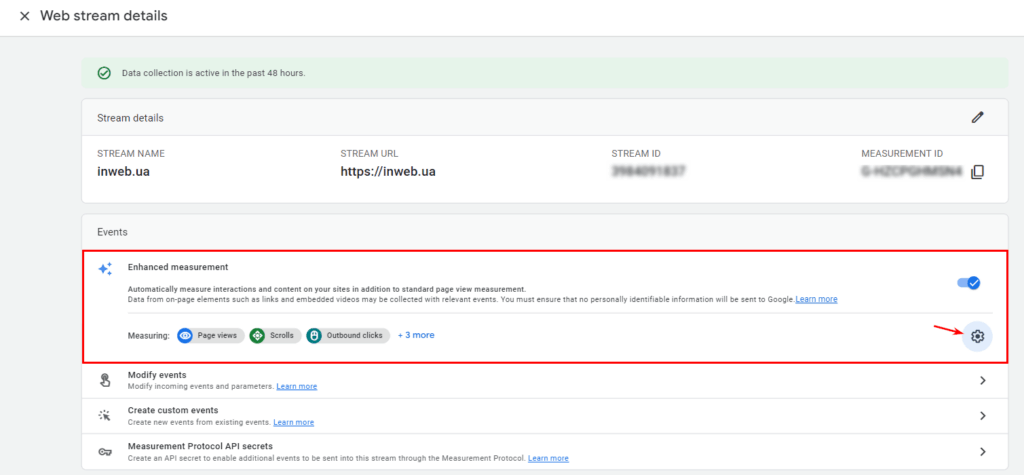Screen dimensions: 1024x475
Task: Click the STREAM ID label
Action: (x=636, y=154)
